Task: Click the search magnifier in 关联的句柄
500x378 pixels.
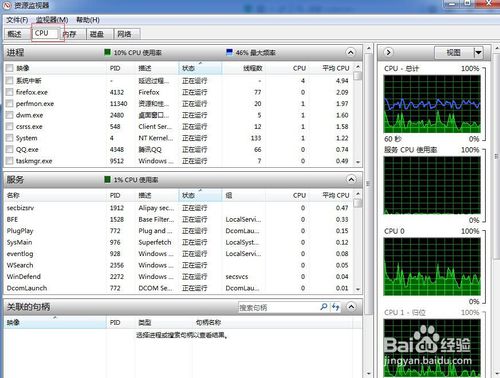Action: (x=323, y=307)
